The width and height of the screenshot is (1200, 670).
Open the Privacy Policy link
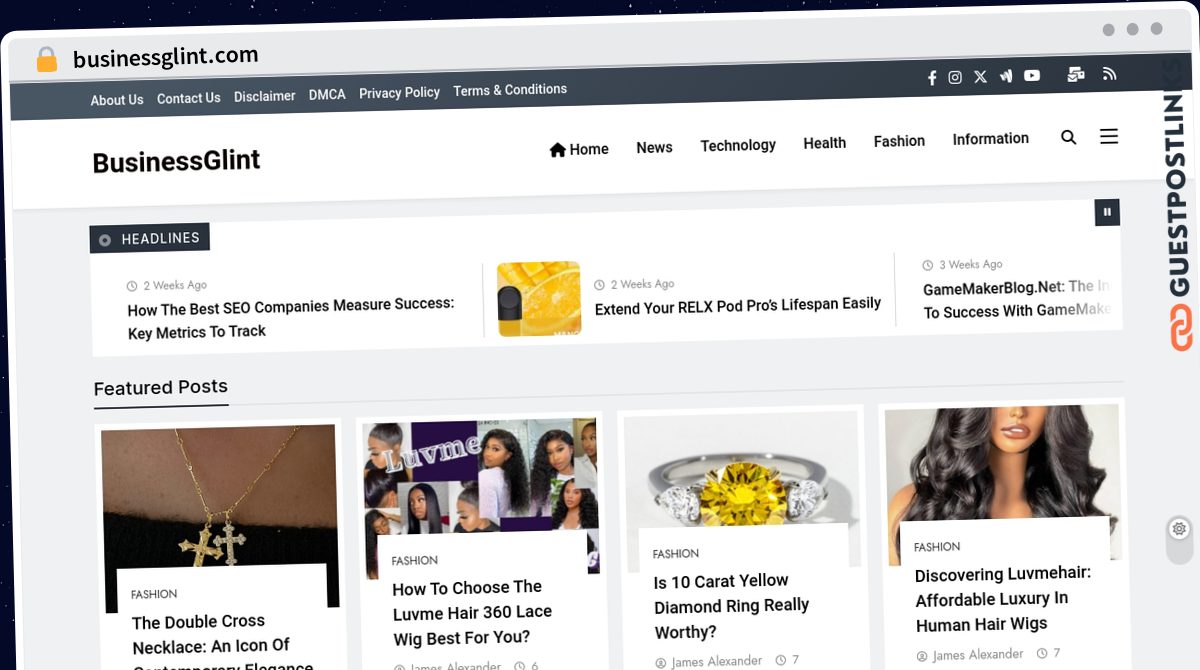pyautogui.click(x=399, y=92)
